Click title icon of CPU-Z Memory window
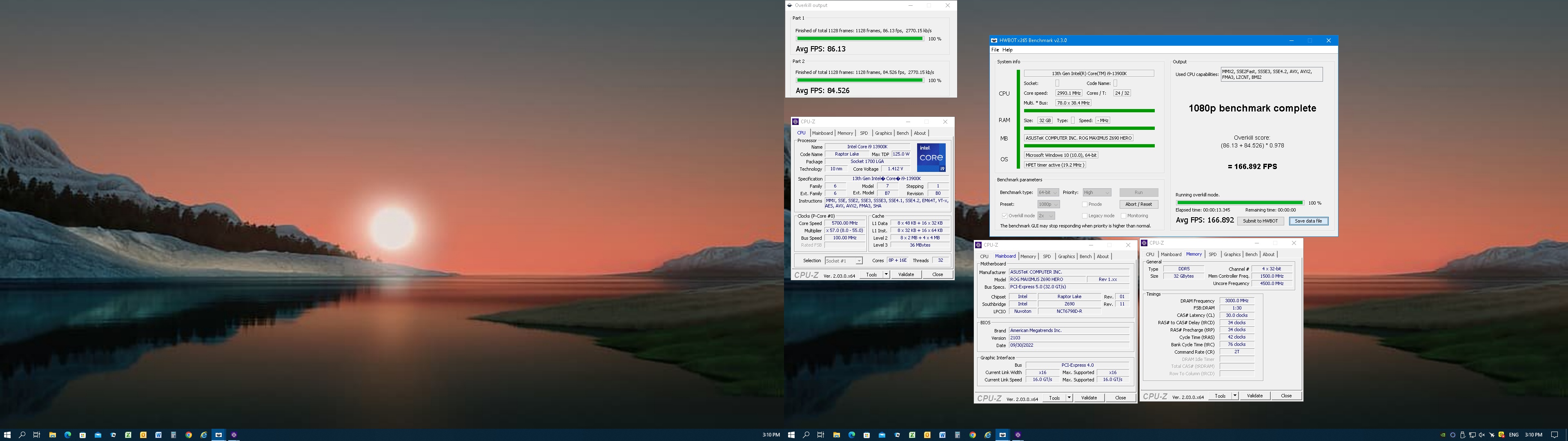 tap(1144, 243)
